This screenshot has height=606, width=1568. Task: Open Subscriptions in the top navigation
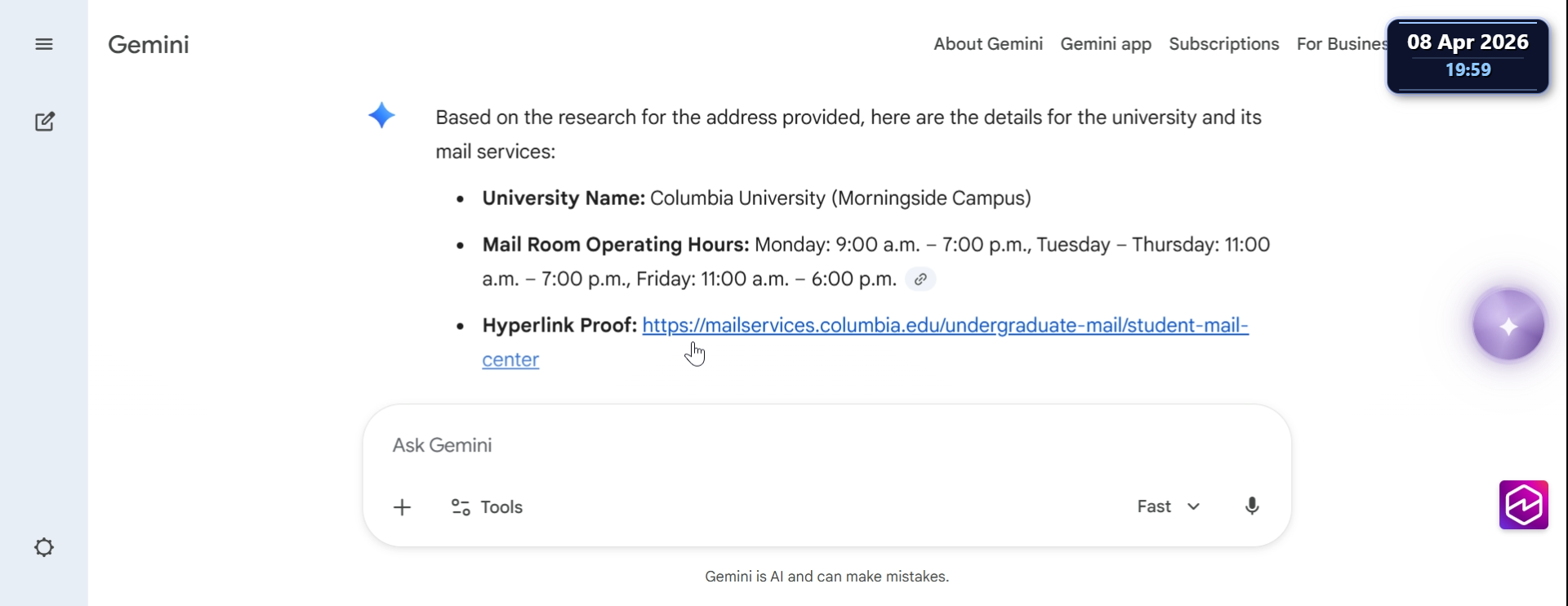click(x=1223, y=44)
